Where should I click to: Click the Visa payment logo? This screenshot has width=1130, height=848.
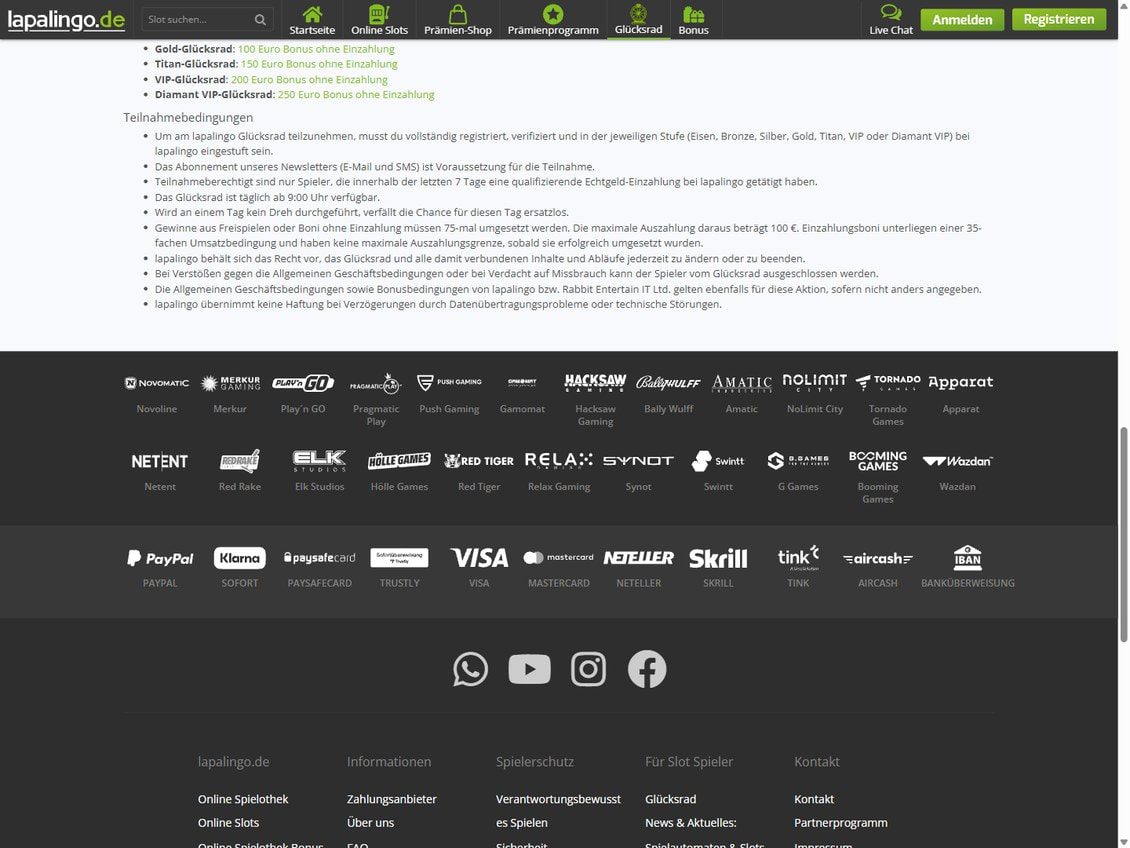tap(479, 558)
